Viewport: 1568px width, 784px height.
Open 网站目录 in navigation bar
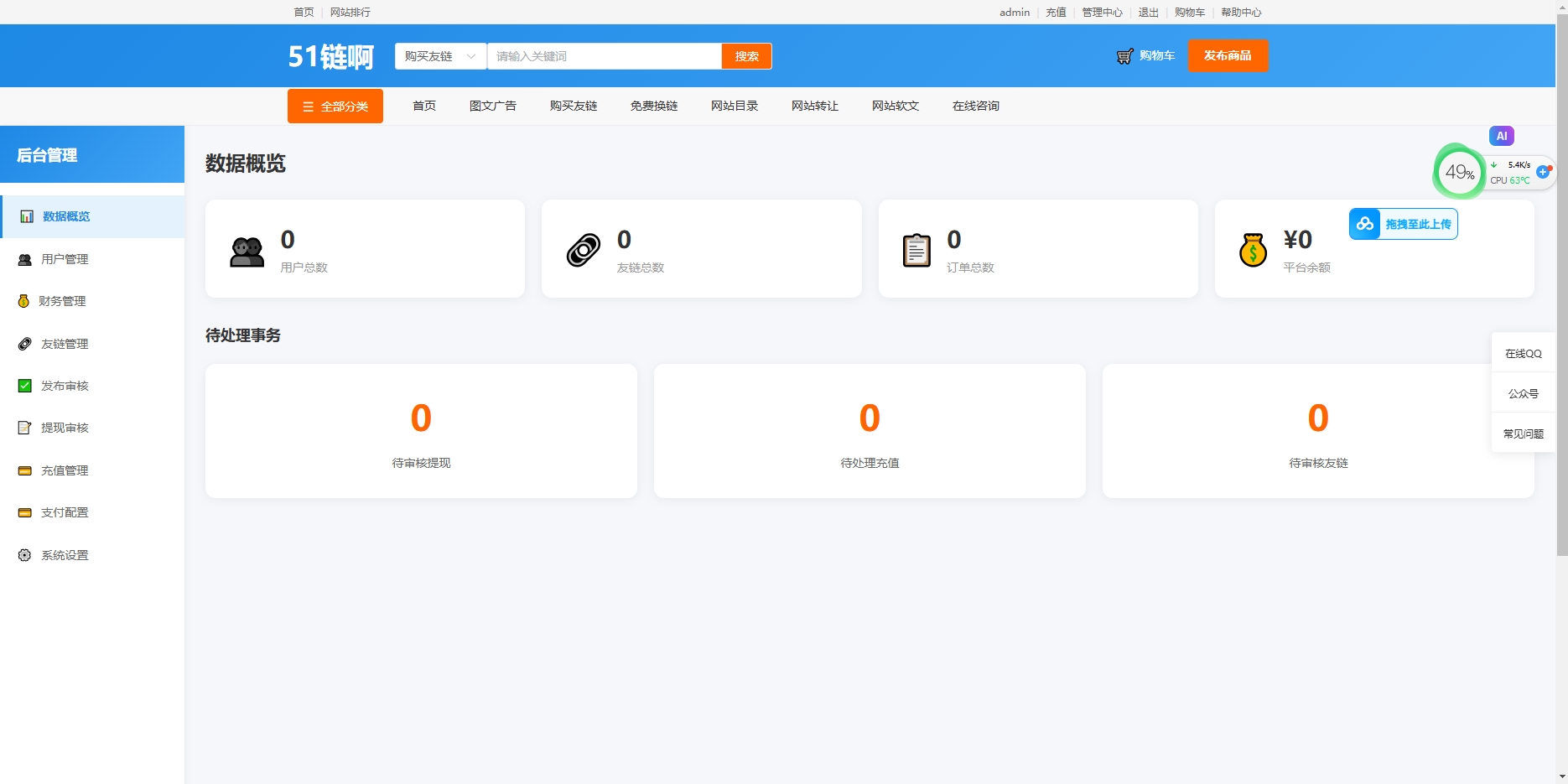tap(735, 106)
